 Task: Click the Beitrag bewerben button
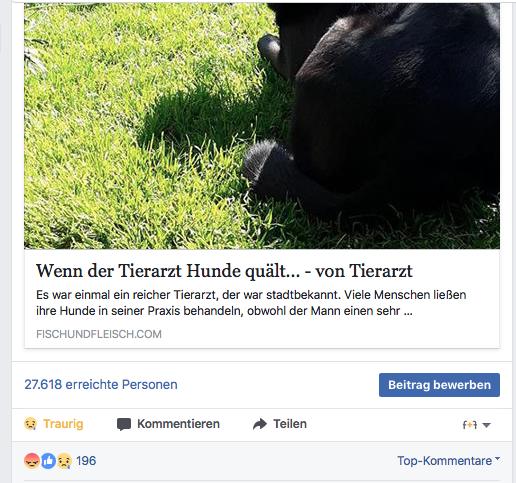pos(439,385)
